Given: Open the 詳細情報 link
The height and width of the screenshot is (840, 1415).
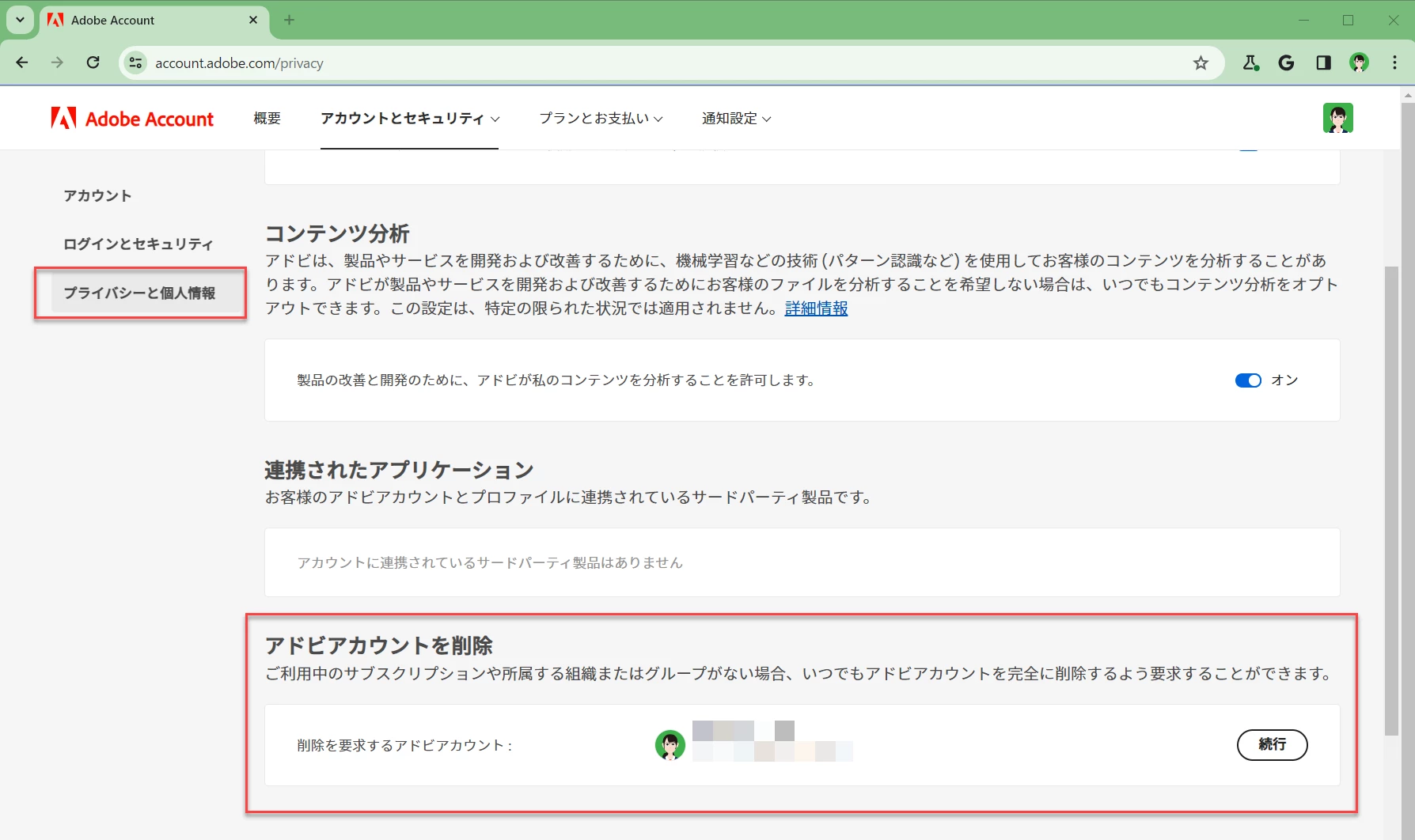Looking at the screenshot, I should (x=816, y=308).
